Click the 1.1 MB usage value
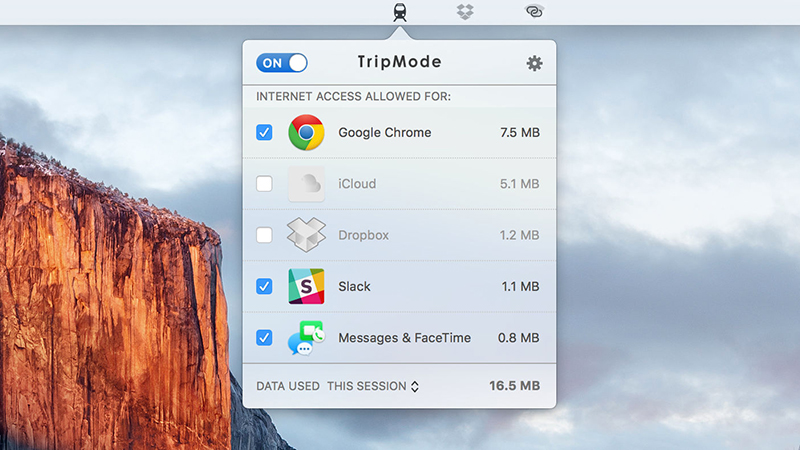 point(520,286)
